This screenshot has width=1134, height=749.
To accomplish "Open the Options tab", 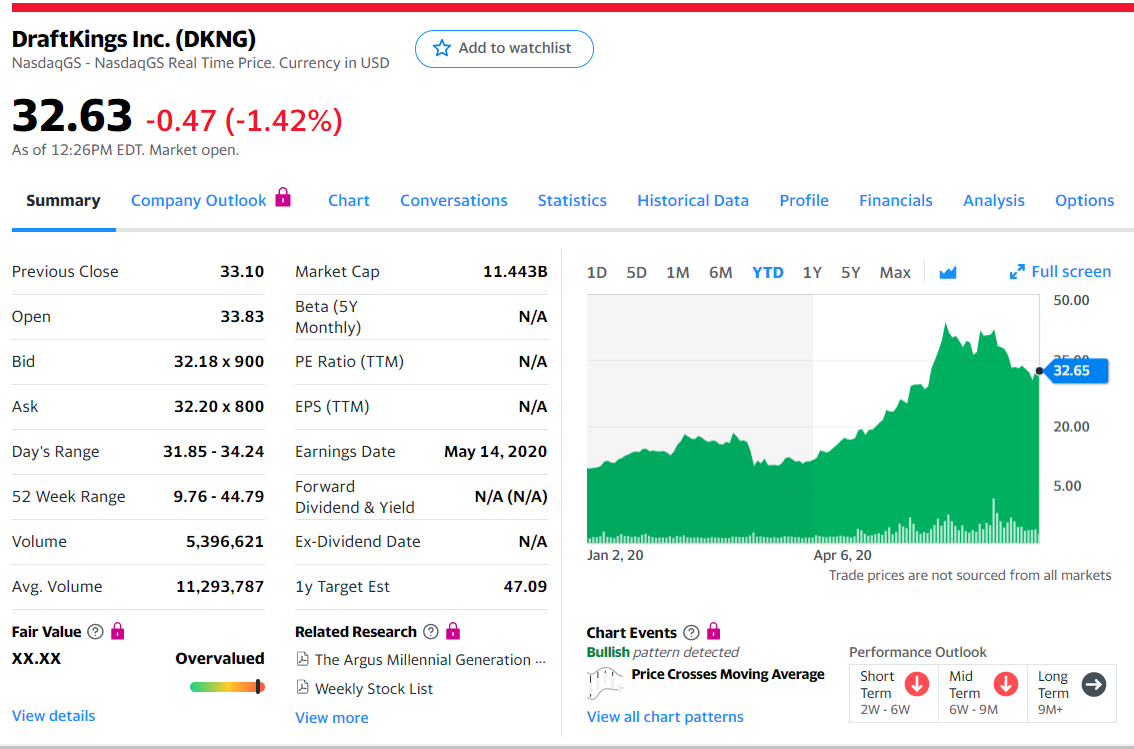I will (1084, 201).
